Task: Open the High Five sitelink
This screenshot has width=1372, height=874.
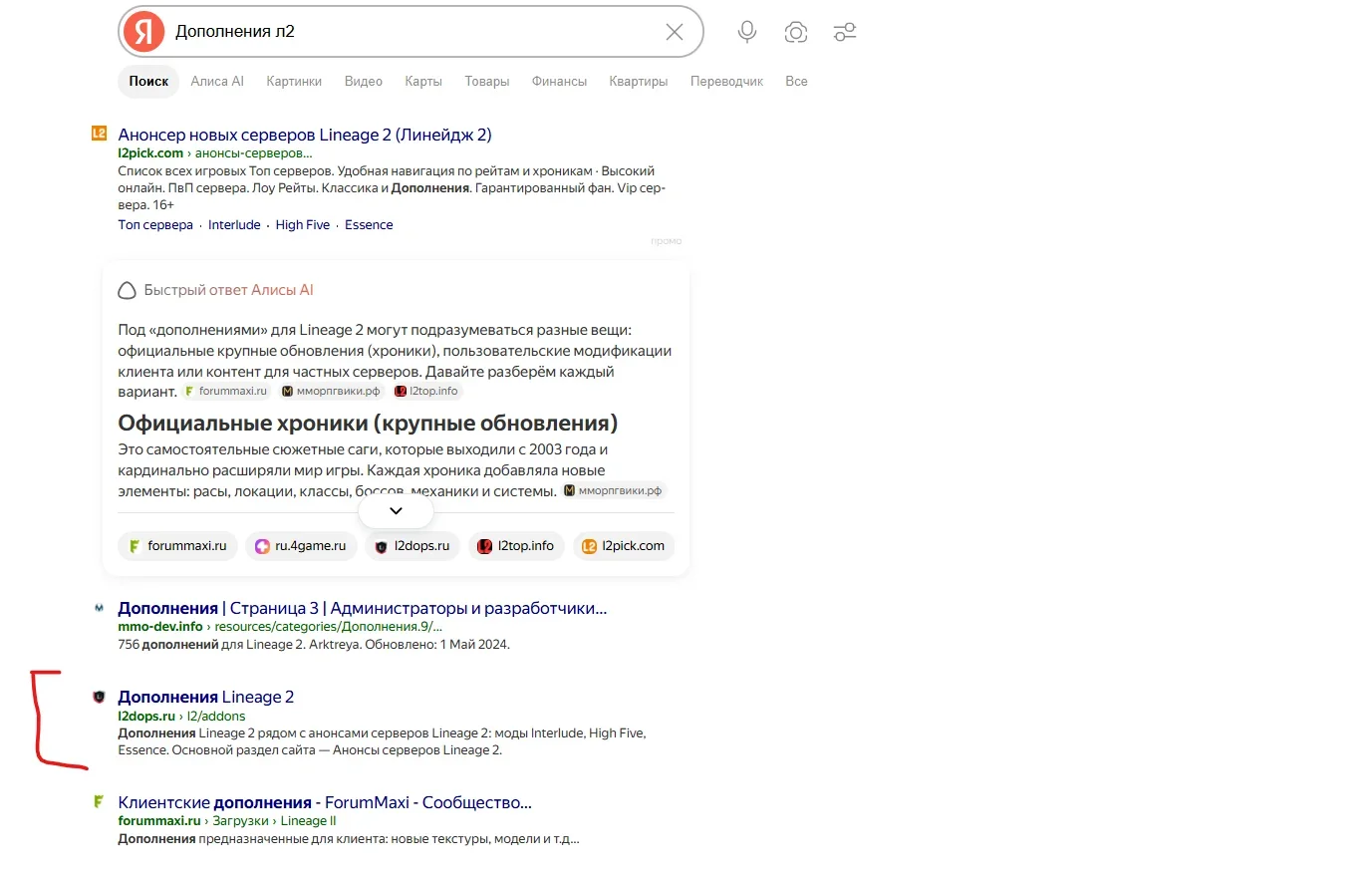Action: click(303, 225)
